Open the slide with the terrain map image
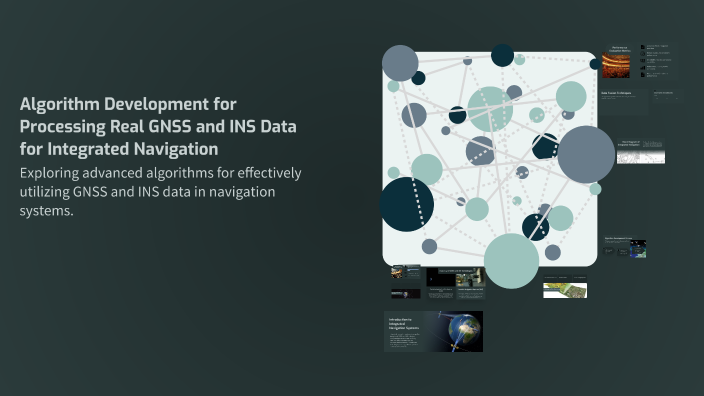The image size is (704, 396). 565,286
